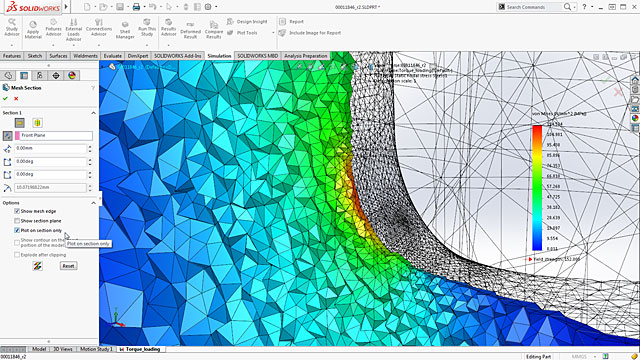Screen dimensions: 640x360
Task: Enable Show section plane checkbox
Action: pos(17,221)
